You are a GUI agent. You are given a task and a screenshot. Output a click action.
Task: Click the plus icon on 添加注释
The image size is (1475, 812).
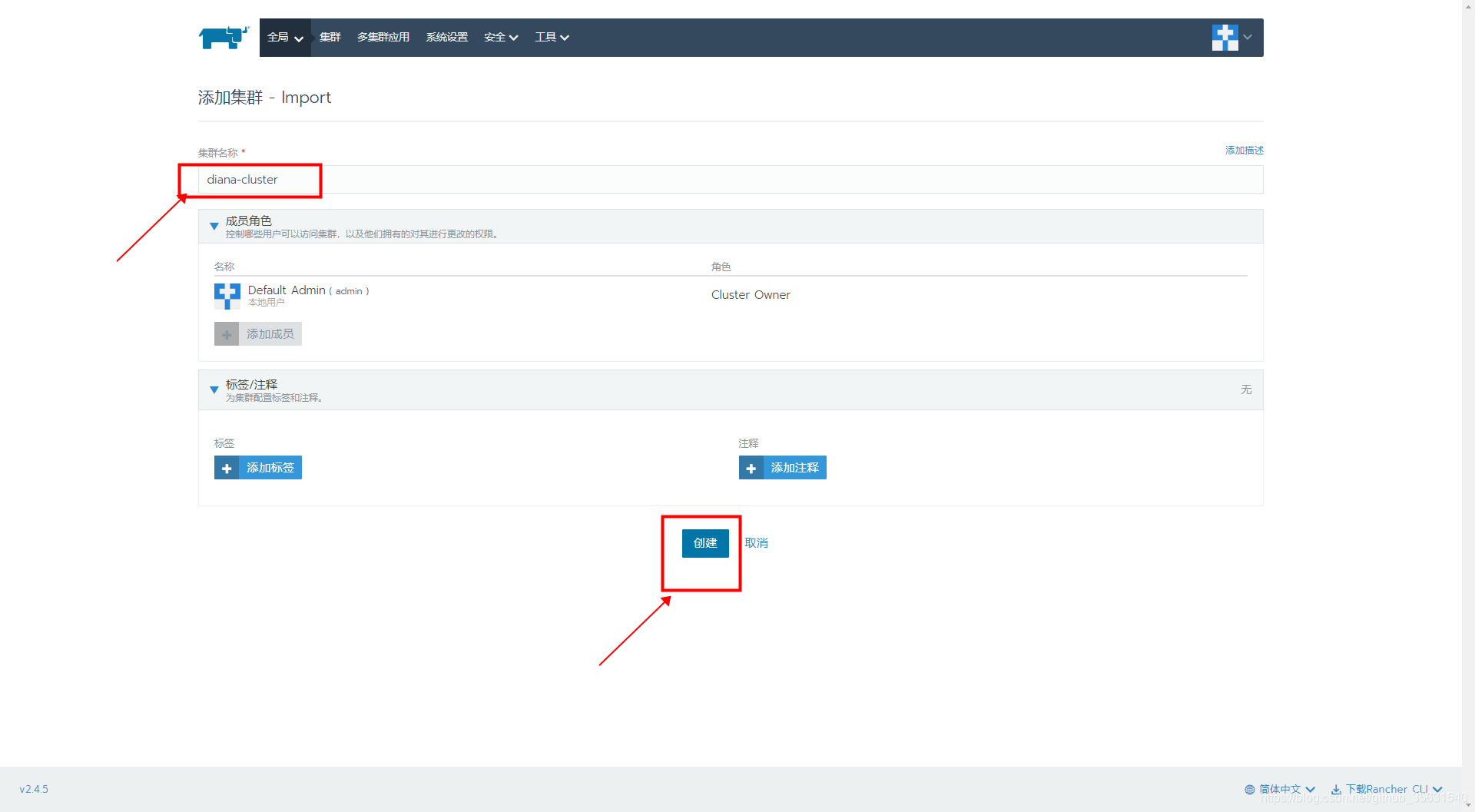coord(751,468)
